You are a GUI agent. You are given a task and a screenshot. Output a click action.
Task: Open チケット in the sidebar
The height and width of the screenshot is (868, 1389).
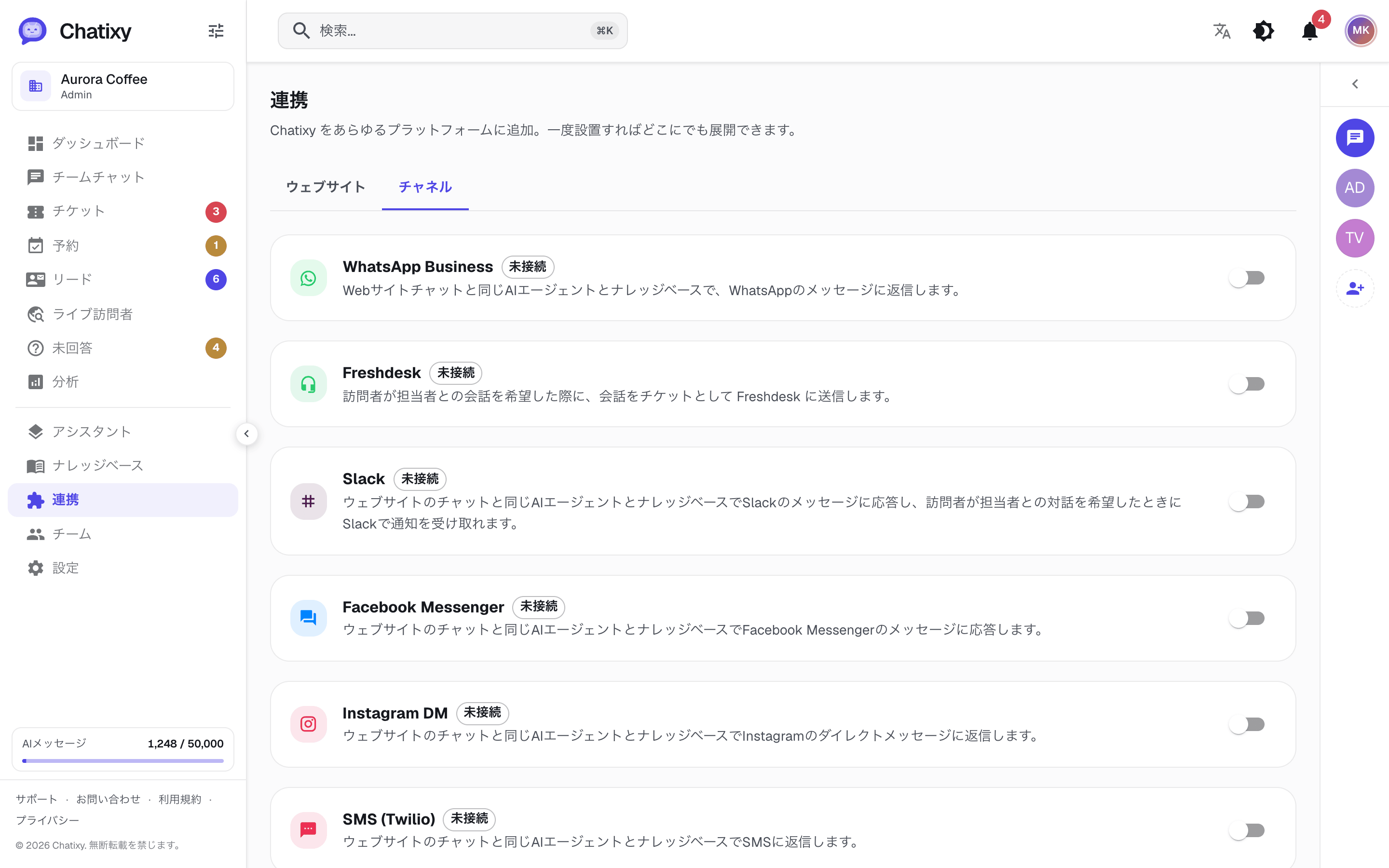[123, 212]
